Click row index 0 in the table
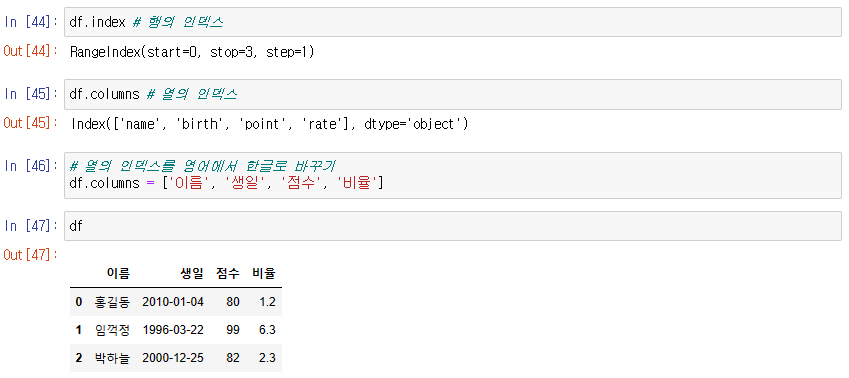Image resolution: width=849 pixels, height=378 pixels. (79, 302)
